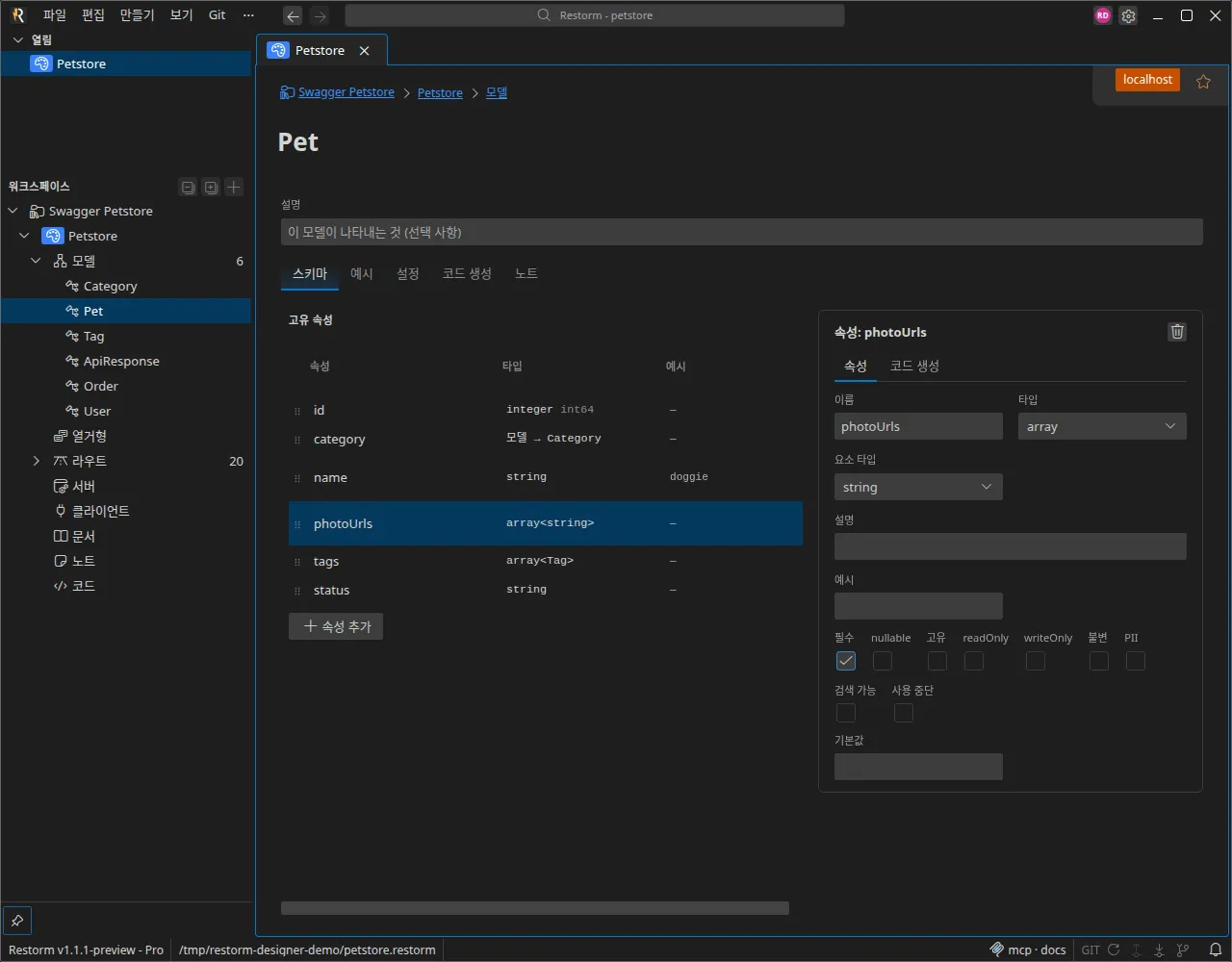Collapse the Petstore node in the workspace tree
This screenshot has width=1232, height=962.
click(x=25, y=237)
